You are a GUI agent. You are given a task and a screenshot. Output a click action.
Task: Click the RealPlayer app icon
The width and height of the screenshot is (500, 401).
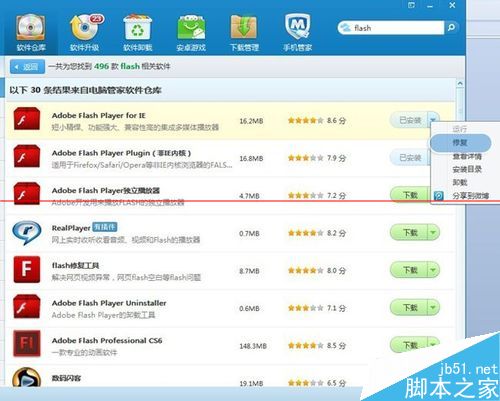click(27, 232)
